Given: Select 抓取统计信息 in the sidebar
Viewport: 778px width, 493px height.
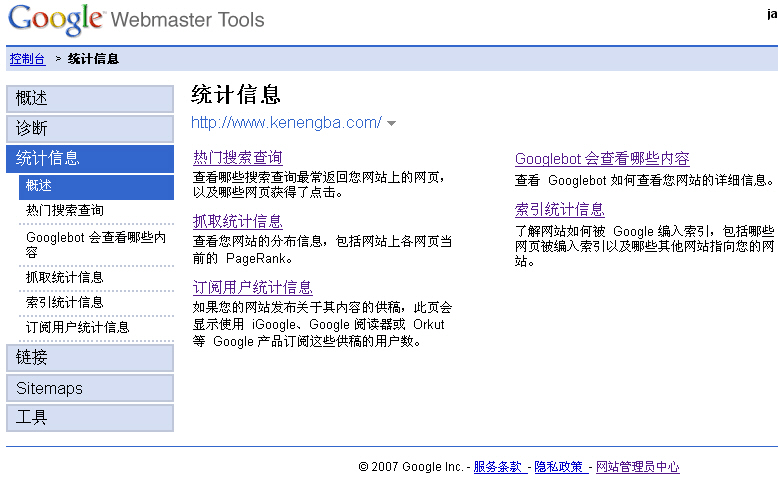Looking at the screenshot, I should [x=65, y=278].
